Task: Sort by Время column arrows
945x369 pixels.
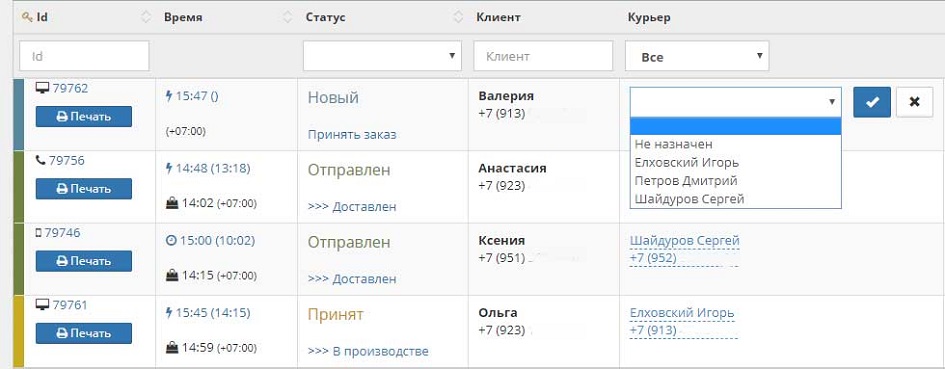Action: pyautogui.click(x=287, y=17)
